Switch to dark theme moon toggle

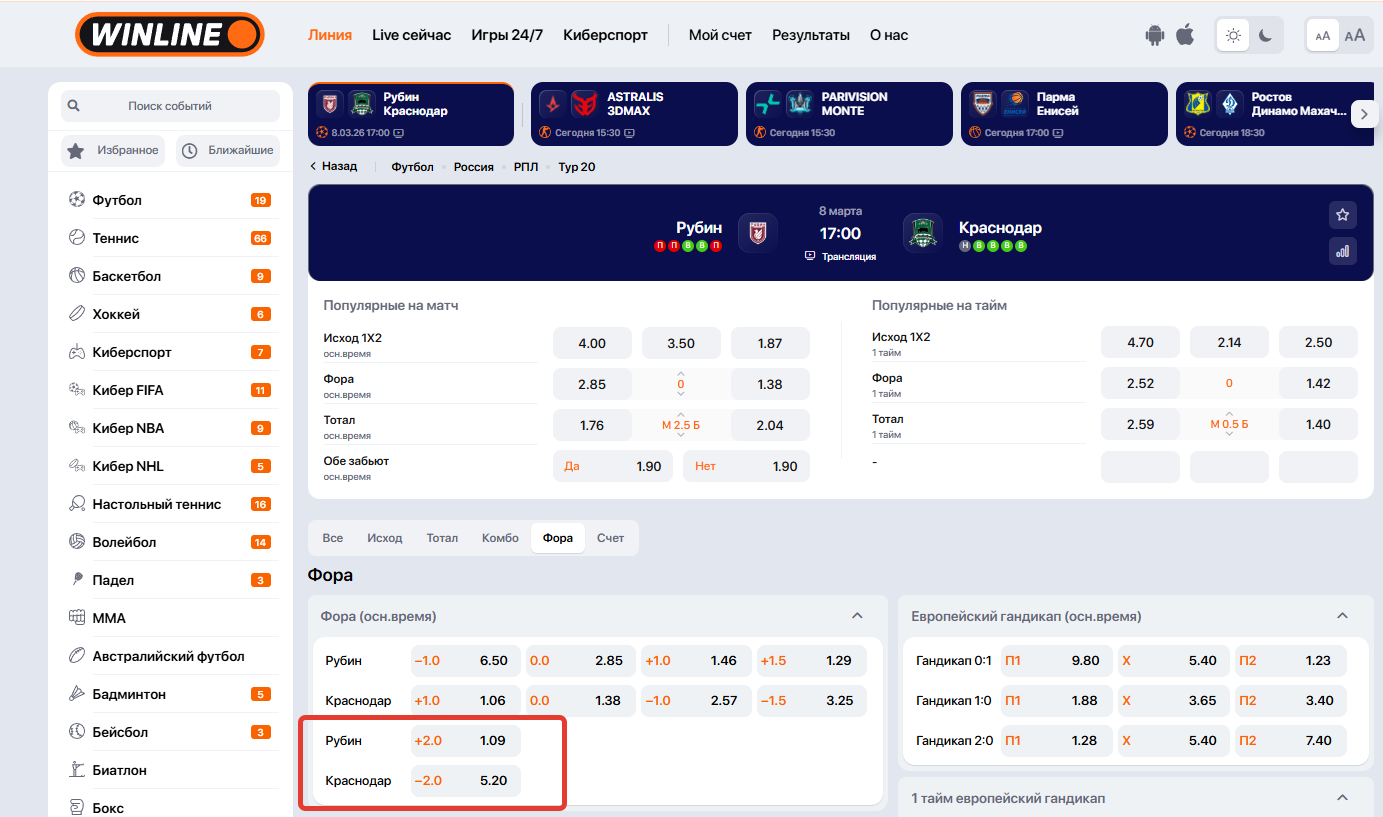tap(1265, 35)
